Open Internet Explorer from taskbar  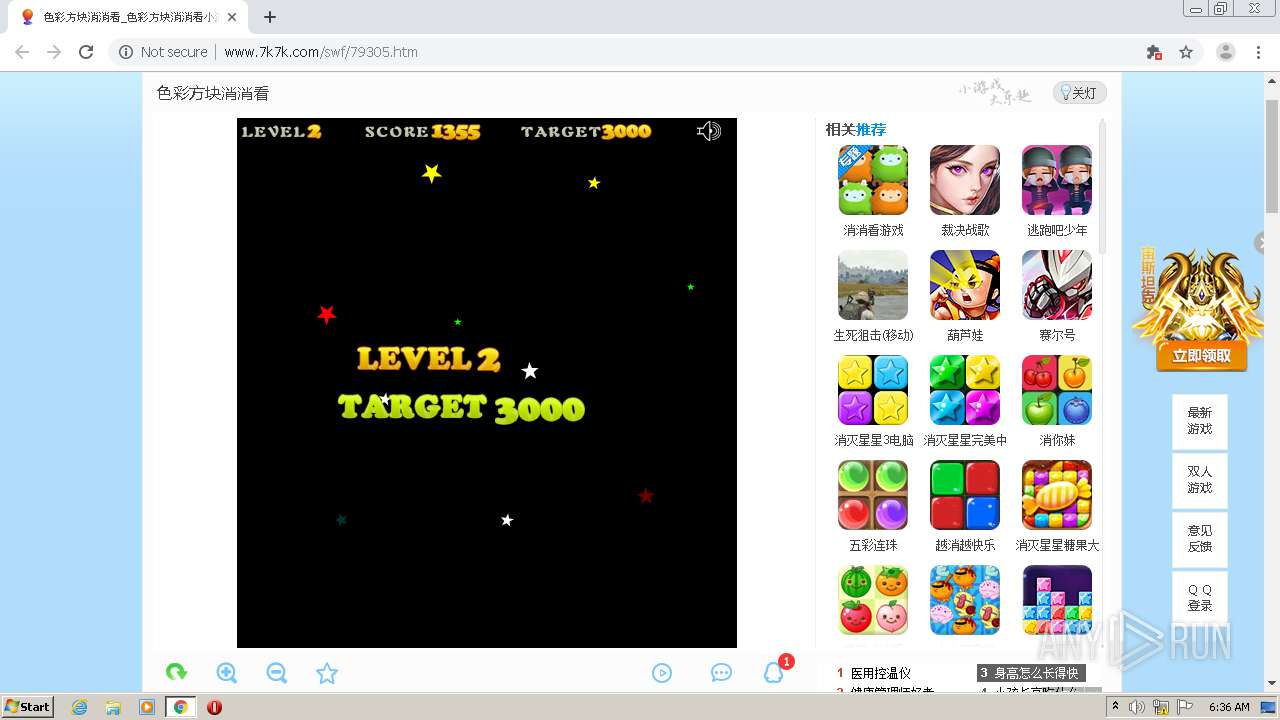pyautogui.click(x=80, y=707)
